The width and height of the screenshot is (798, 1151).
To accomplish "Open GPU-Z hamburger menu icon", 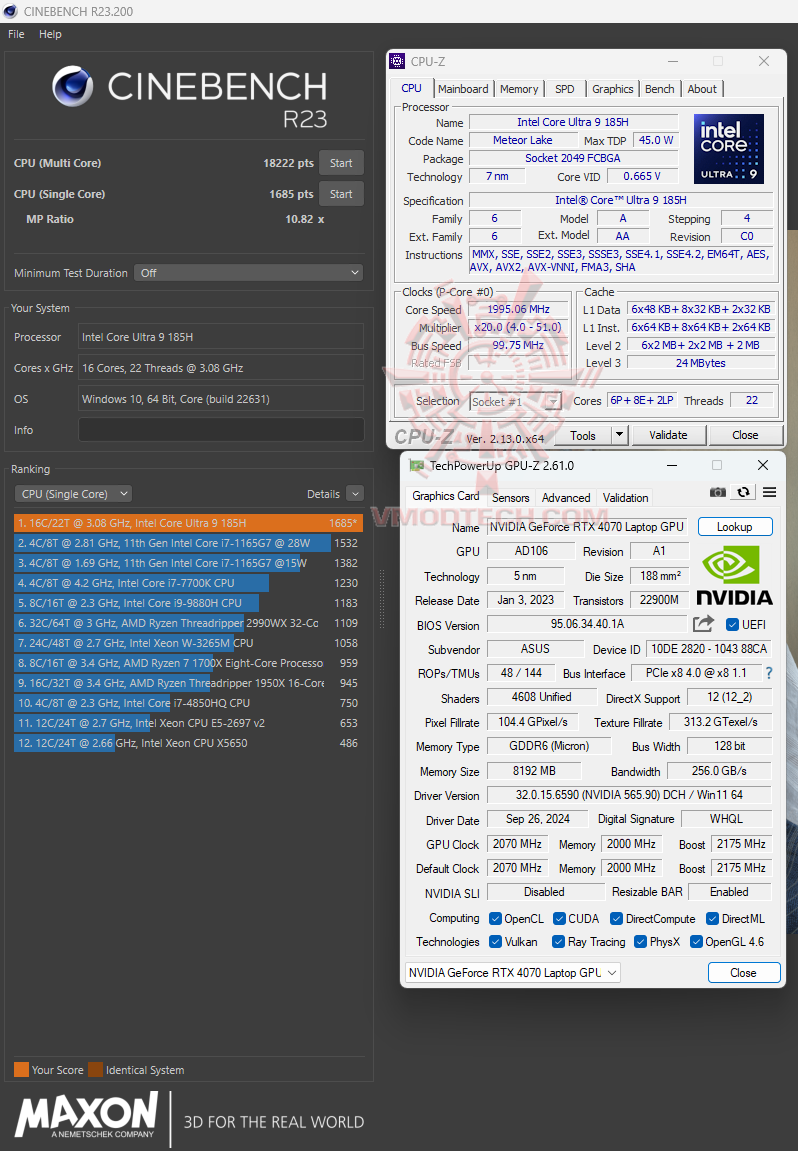I will point(769,493).
